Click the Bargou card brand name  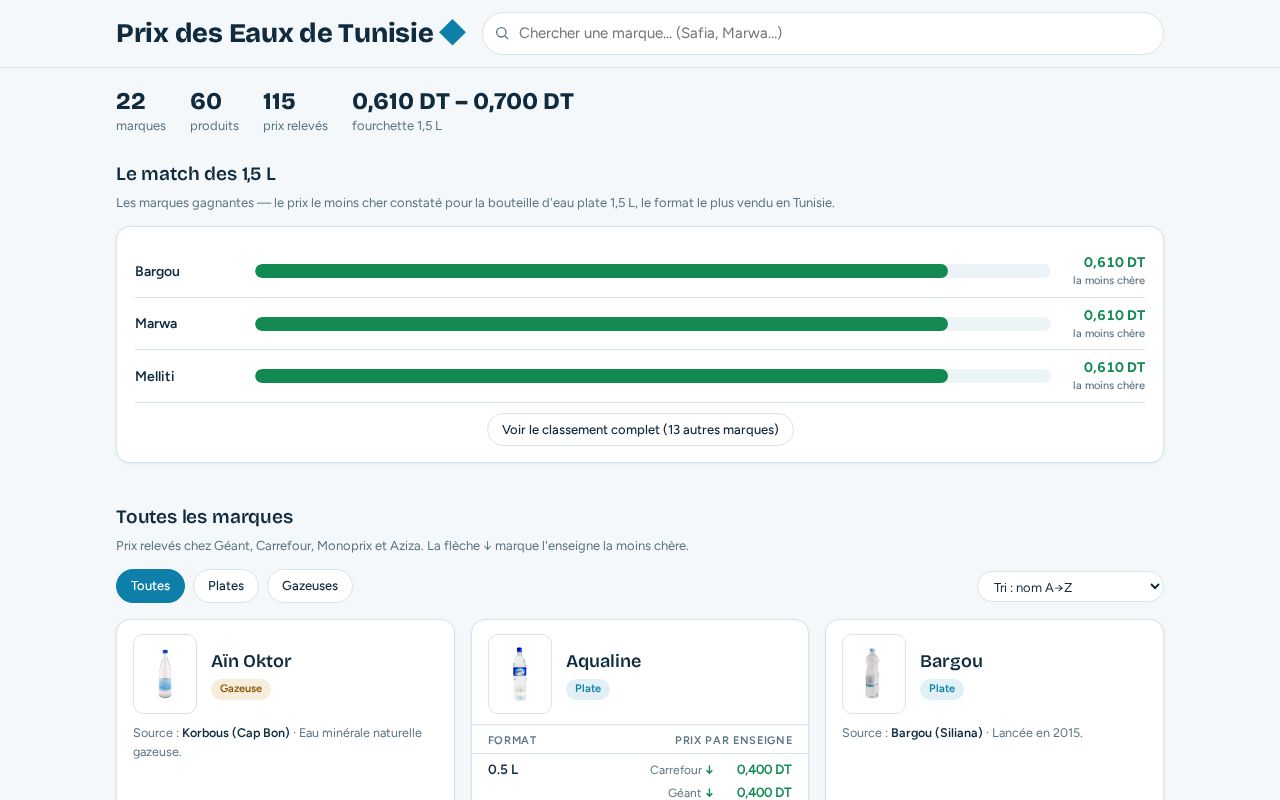click(x=951, y=661)
